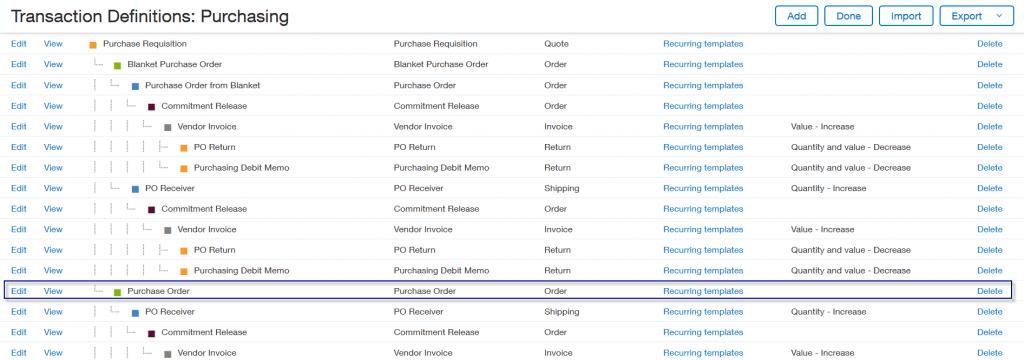Image resolution: width=1024 pixels, height=360 pixels.
Task: Click Purchase Order type cell in highlighted row
Action: [424, 291]
